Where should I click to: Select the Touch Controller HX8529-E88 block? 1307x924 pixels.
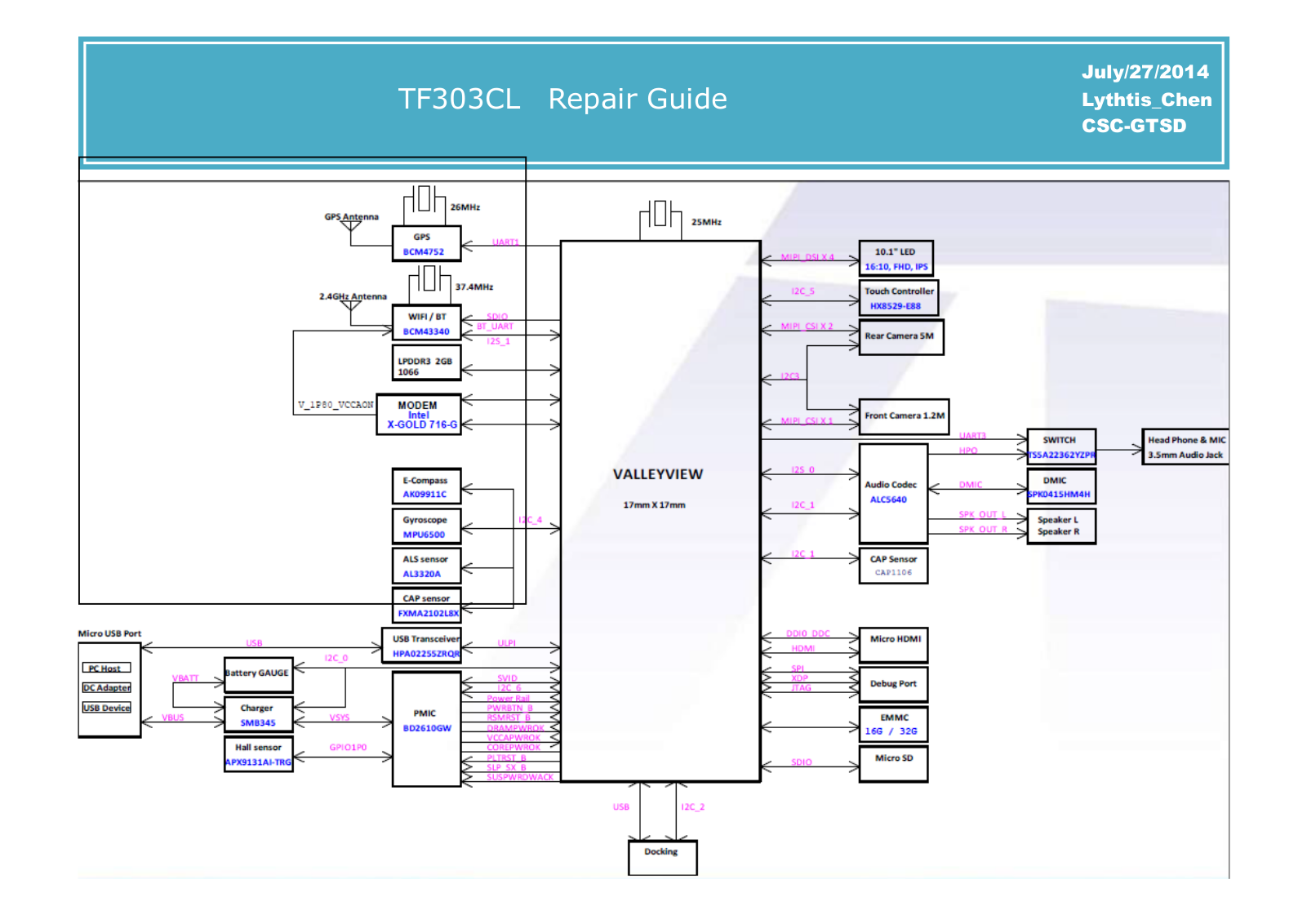(x=898, y=298)
